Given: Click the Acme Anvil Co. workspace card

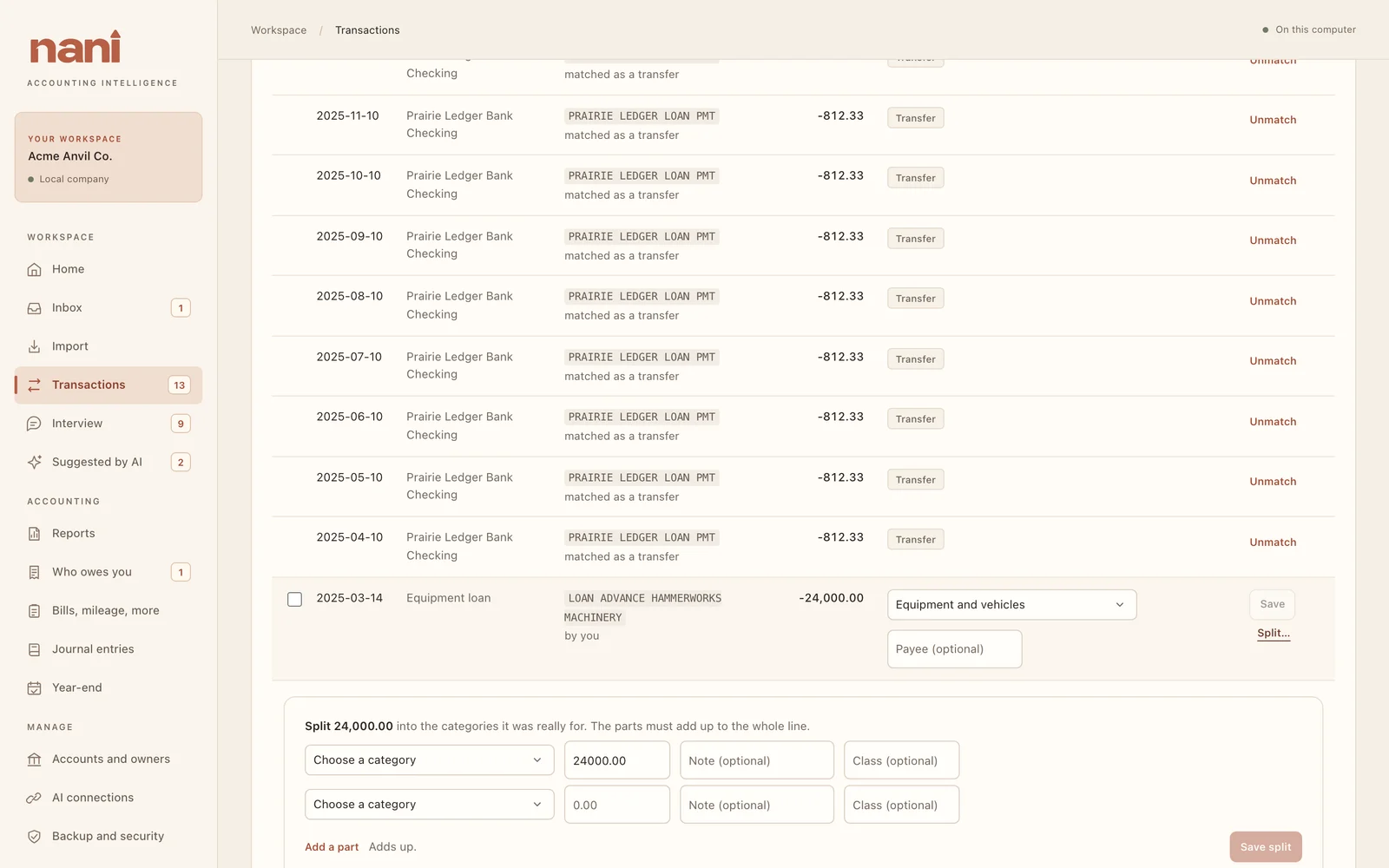Looking at the screenshot, I should pos(109,157).
